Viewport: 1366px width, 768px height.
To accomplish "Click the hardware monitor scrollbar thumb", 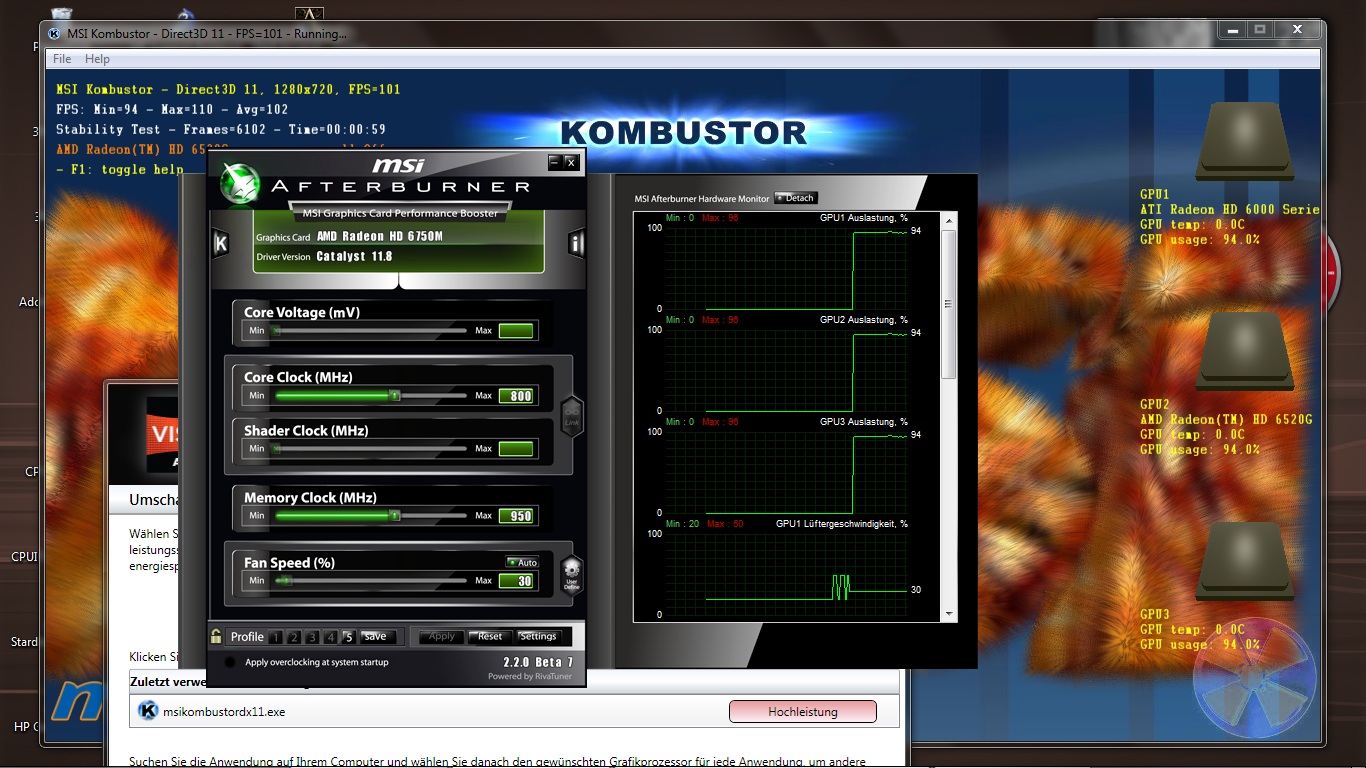I will 949,304.
